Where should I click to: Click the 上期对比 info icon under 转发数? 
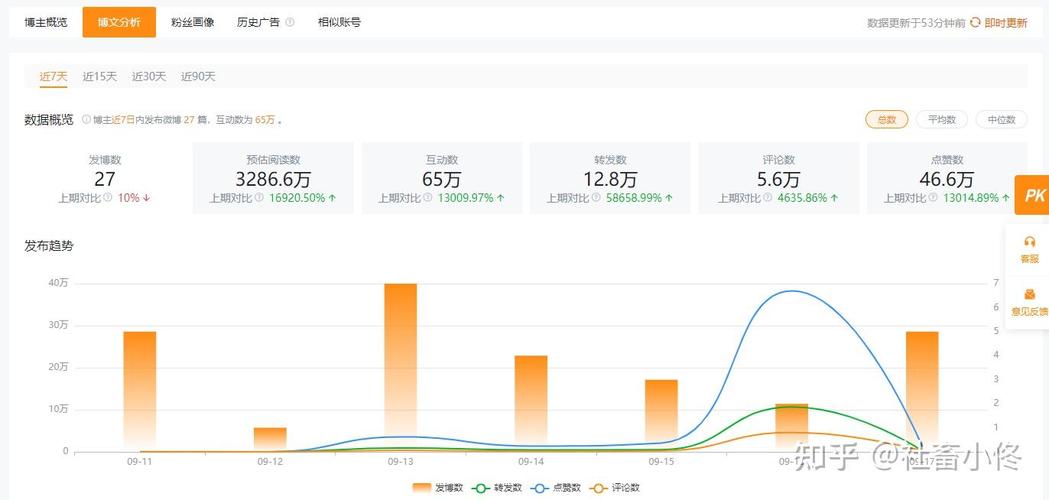[x=596, y=198]
